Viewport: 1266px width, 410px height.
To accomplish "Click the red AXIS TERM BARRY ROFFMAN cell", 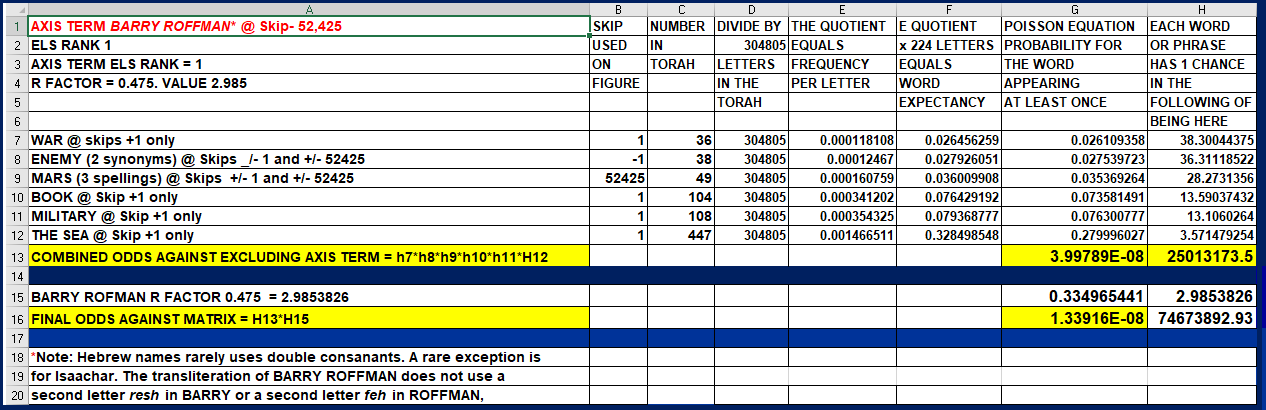I will (308, 26).
